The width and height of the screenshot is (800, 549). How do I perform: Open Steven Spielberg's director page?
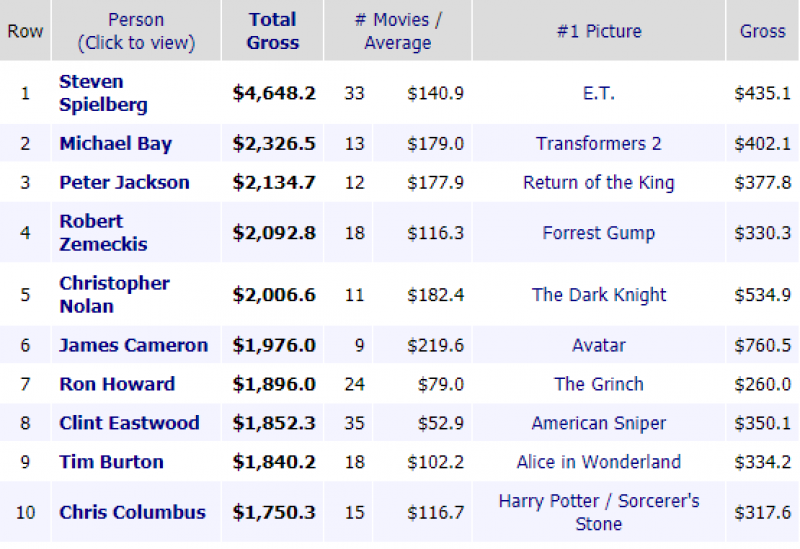point(103,93)
